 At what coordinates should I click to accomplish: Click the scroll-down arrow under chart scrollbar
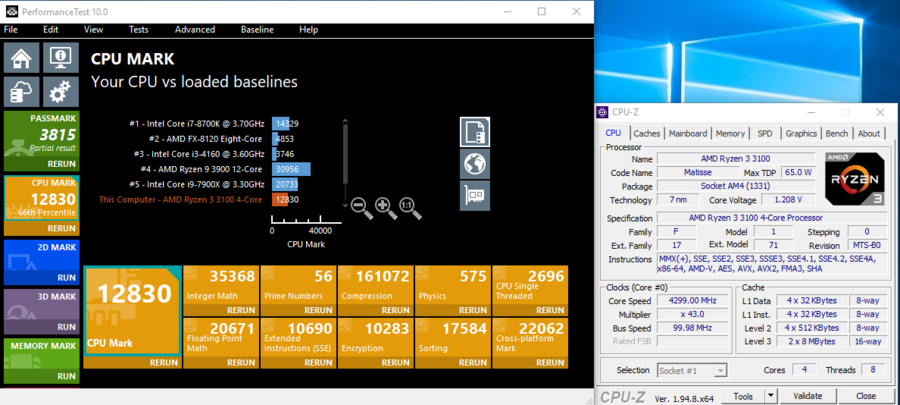click(x=345, y=205)
